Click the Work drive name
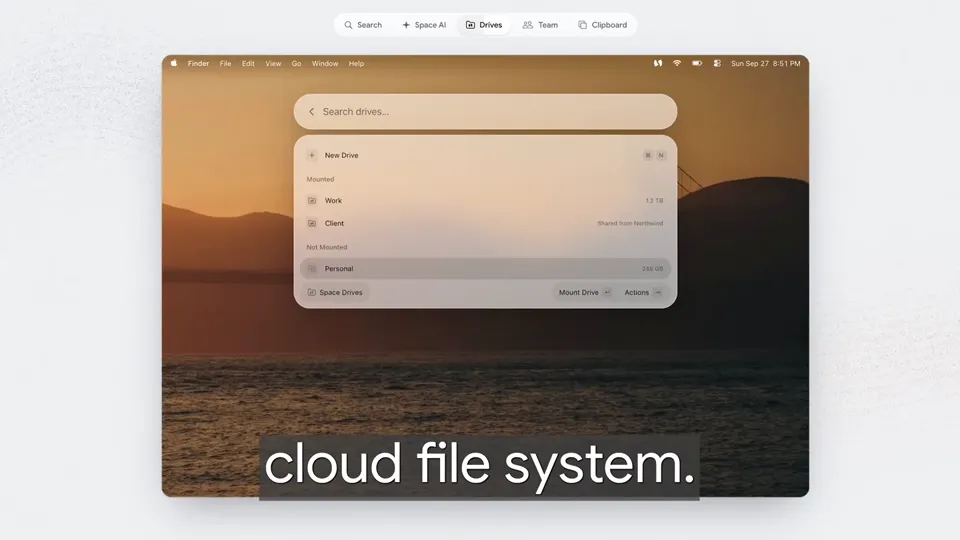 coord(333,201)
